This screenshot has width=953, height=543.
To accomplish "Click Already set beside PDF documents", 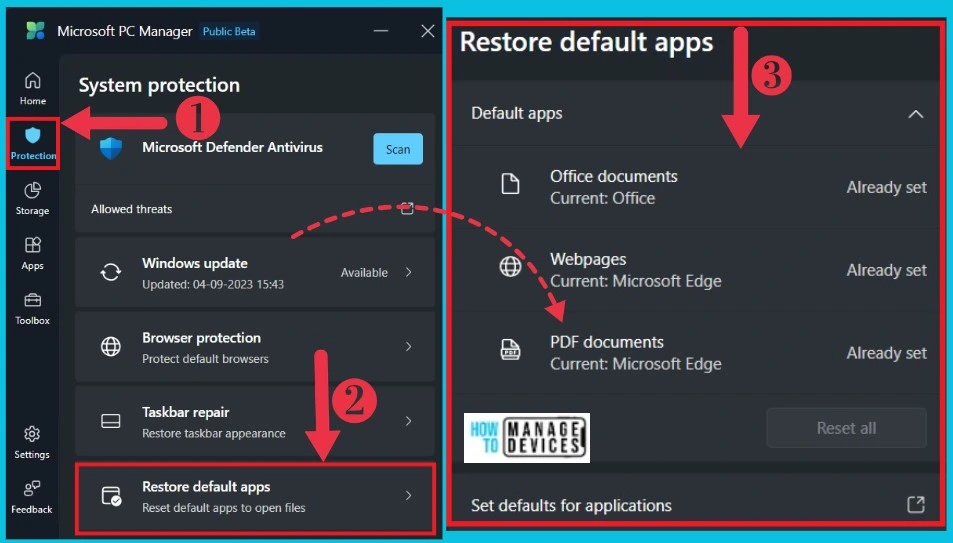I will coord(886,353).
